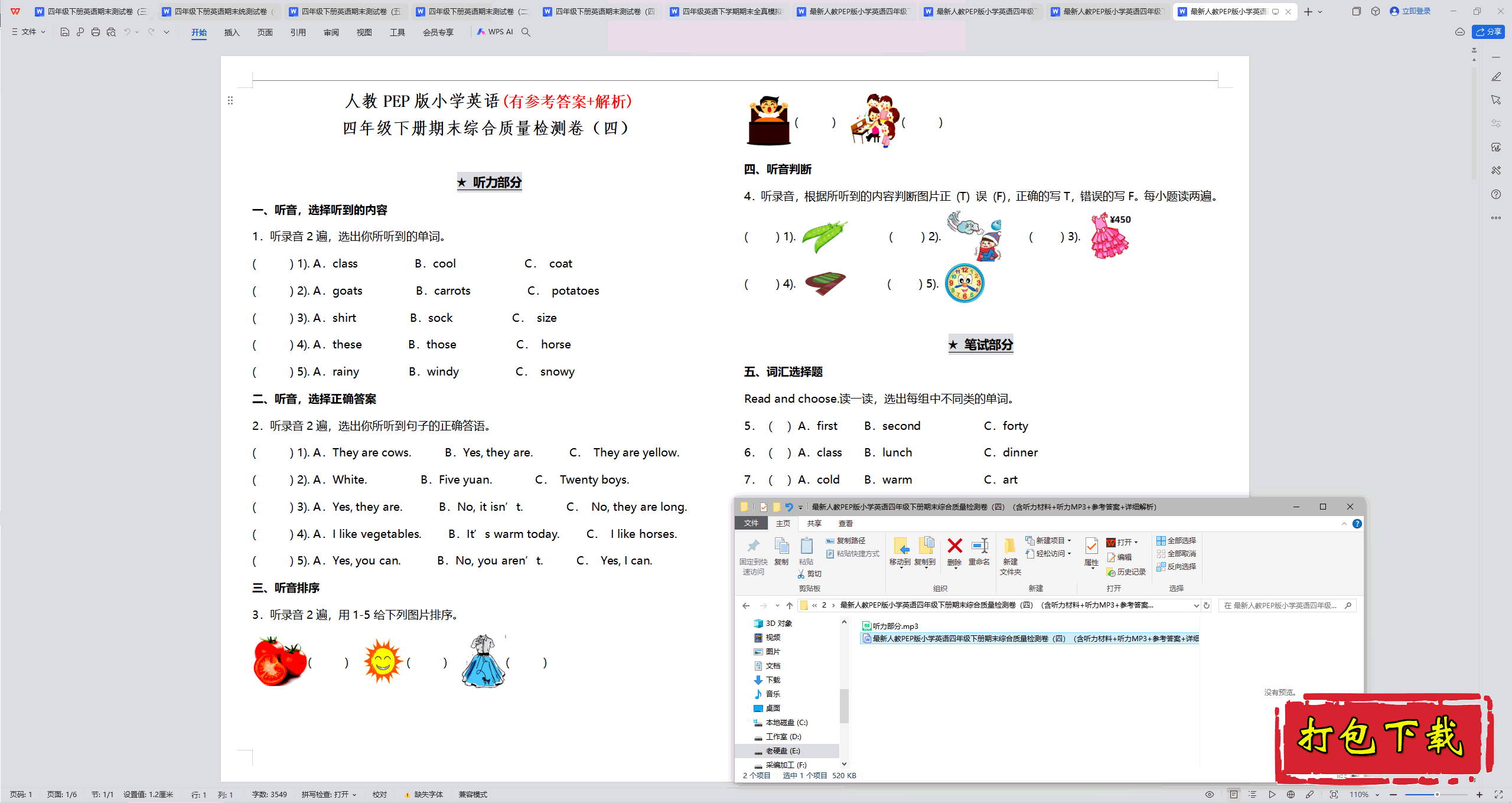Switch to the 视图 ribbon tab
The width and height of the screenshot is (1512, 803).
point(364,32)
